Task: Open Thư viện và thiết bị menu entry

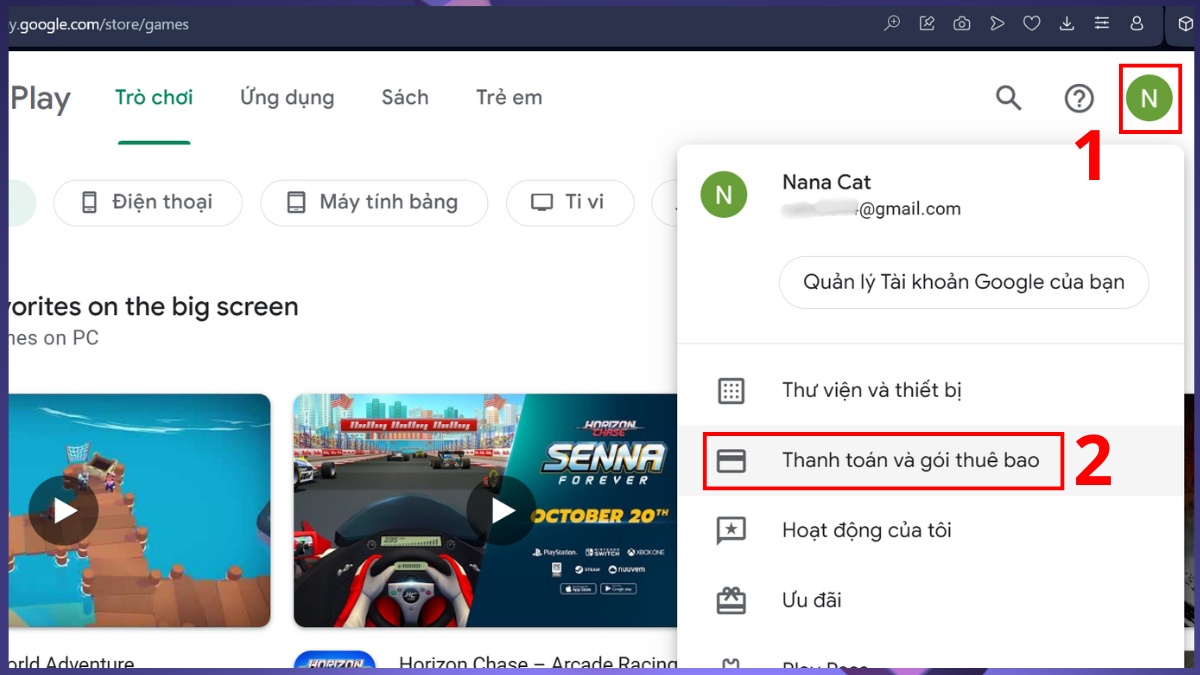Action: click(x=930, y=390)
